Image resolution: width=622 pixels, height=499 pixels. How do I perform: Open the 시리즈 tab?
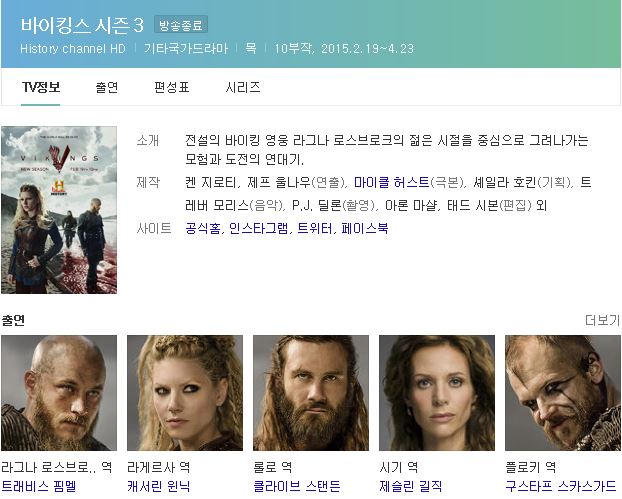click(x=243, y=87)
